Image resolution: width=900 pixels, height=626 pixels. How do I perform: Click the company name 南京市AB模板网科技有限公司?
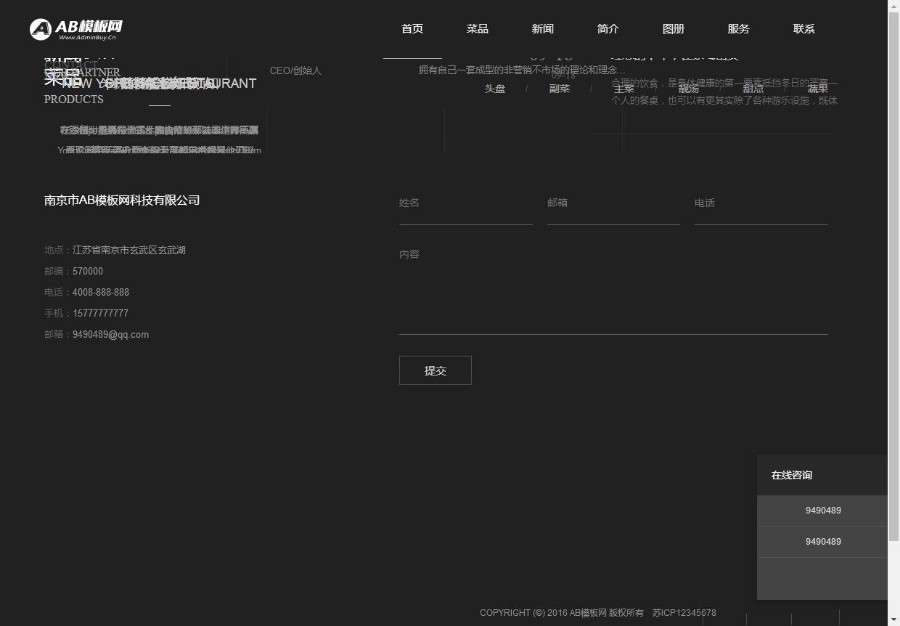pos(122,200)
